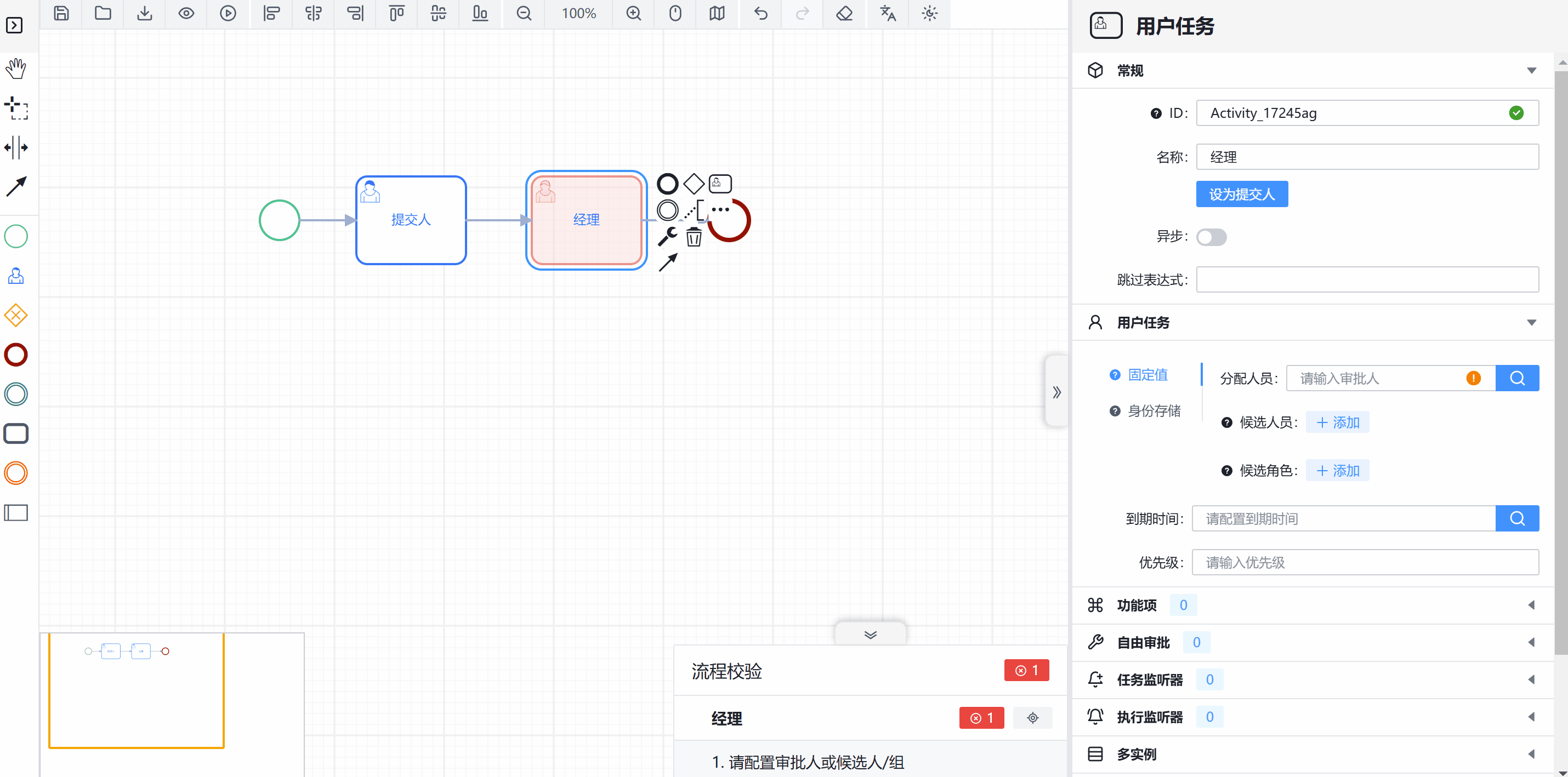1568x777 pixels.
Task: Pick the orange gateway from palette
Action: coord(16,316)
